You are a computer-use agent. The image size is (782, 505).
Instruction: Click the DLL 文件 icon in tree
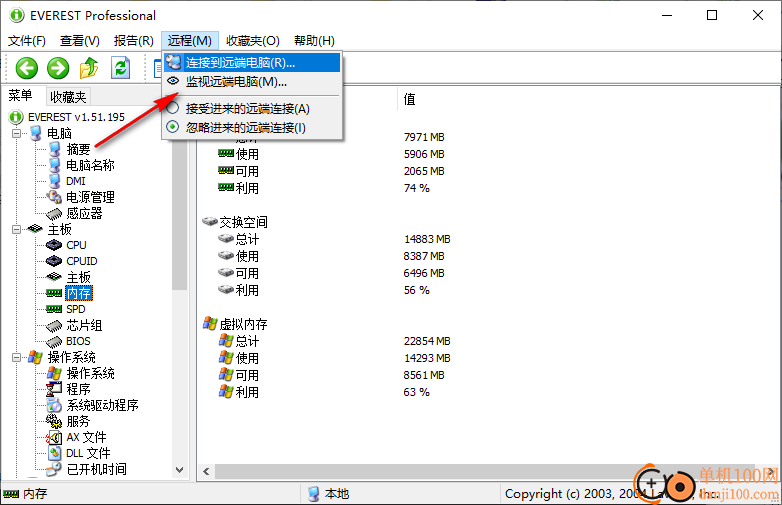54,453
